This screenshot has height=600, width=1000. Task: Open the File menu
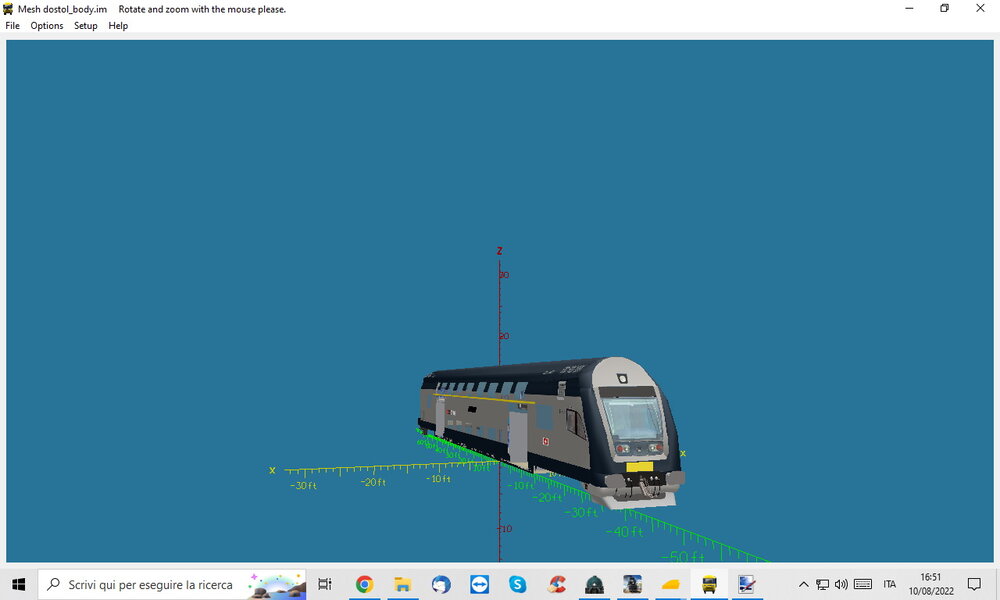click(x=12, y=26)
